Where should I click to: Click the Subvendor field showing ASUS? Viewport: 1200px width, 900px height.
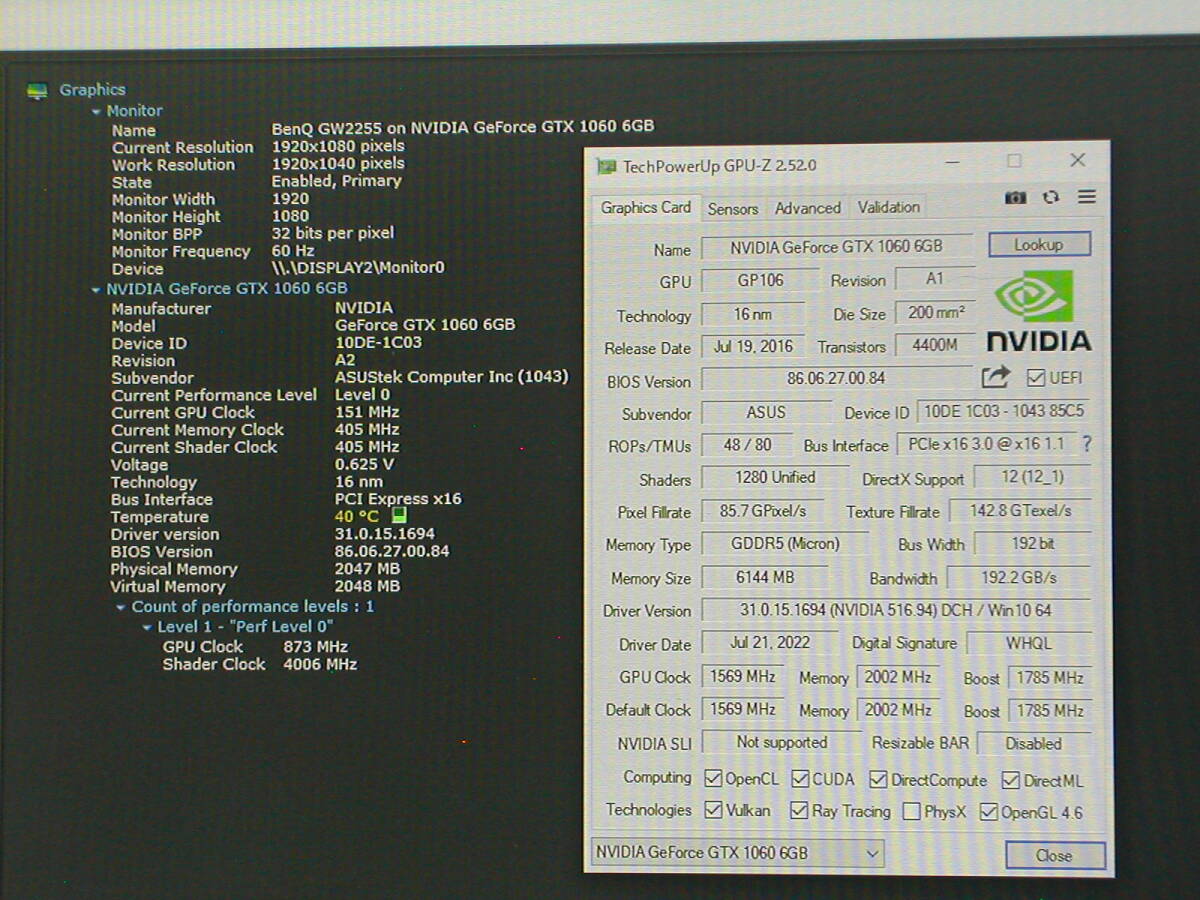pyautogui.click(x=766, y=412)
